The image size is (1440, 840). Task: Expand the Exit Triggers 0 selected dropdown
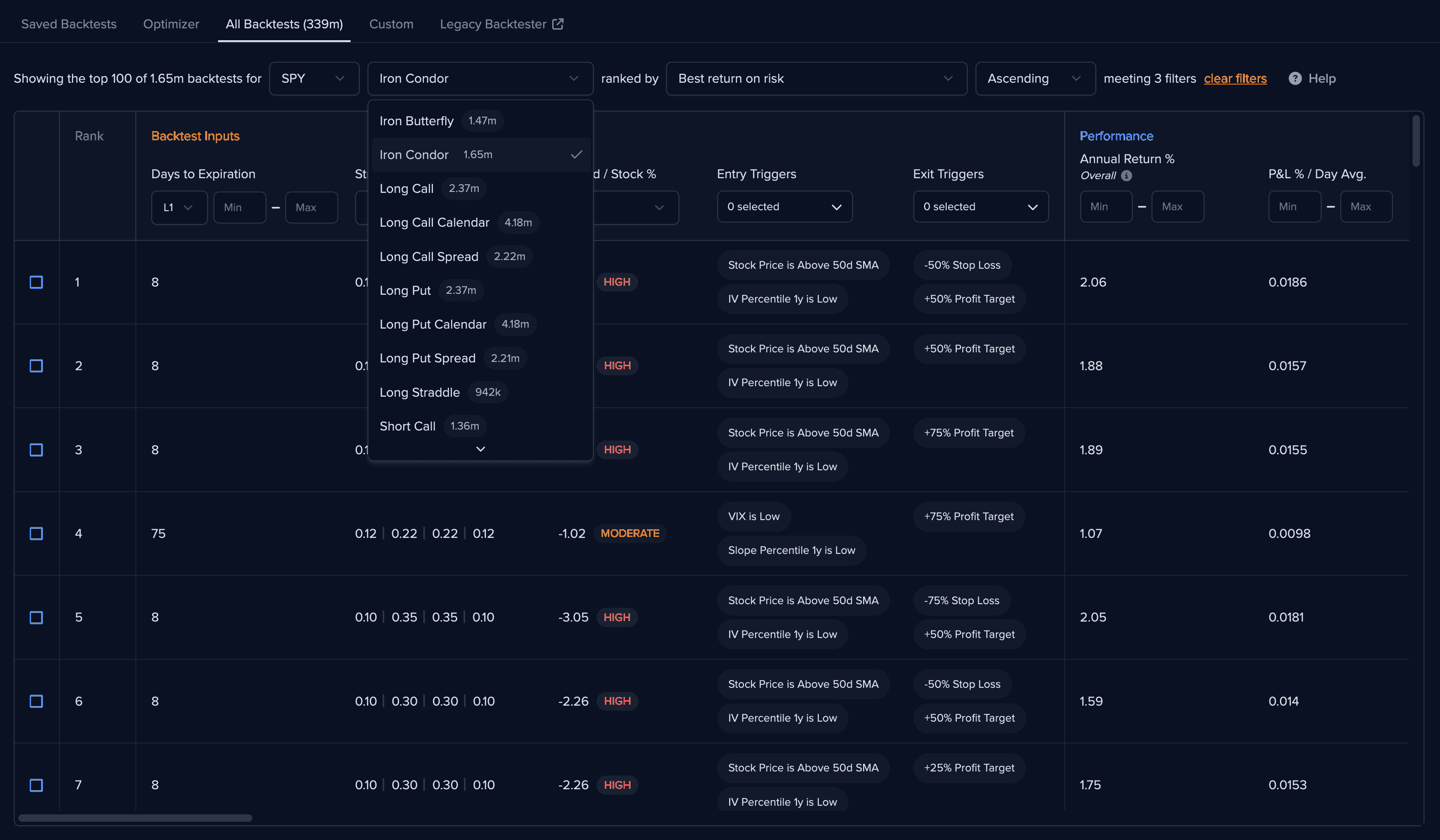(x=981, y=207)
